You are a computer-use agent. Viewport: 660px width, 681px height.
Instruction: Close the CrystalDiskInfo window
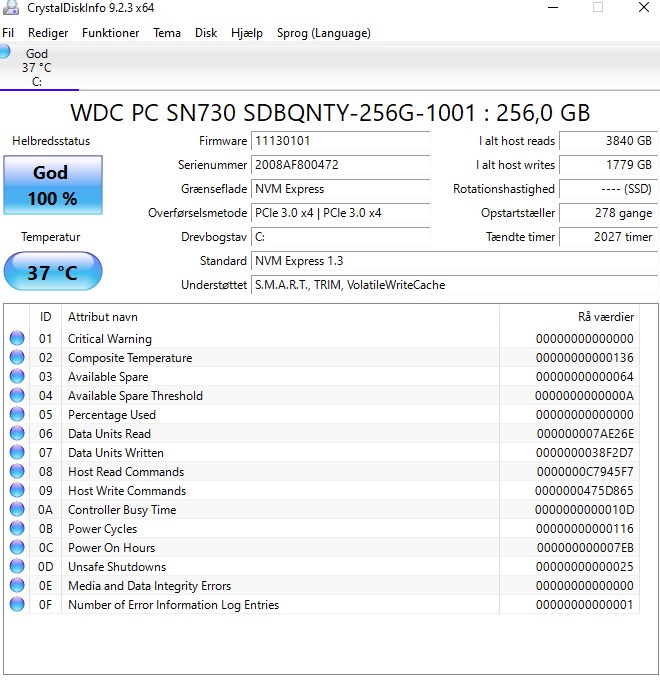644,7
